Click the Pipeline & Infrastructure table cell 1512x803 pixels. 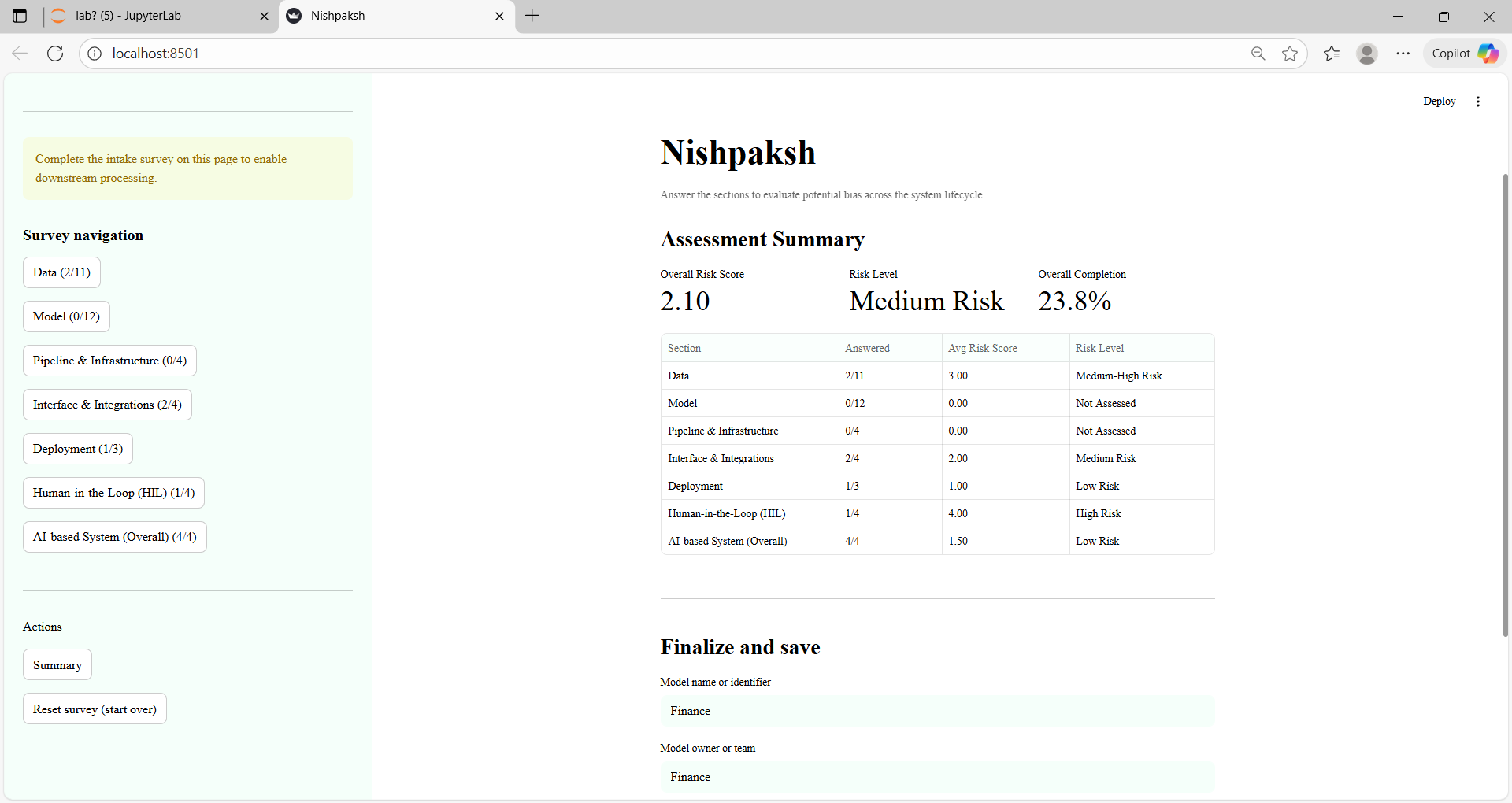click(x=750, y=431)
